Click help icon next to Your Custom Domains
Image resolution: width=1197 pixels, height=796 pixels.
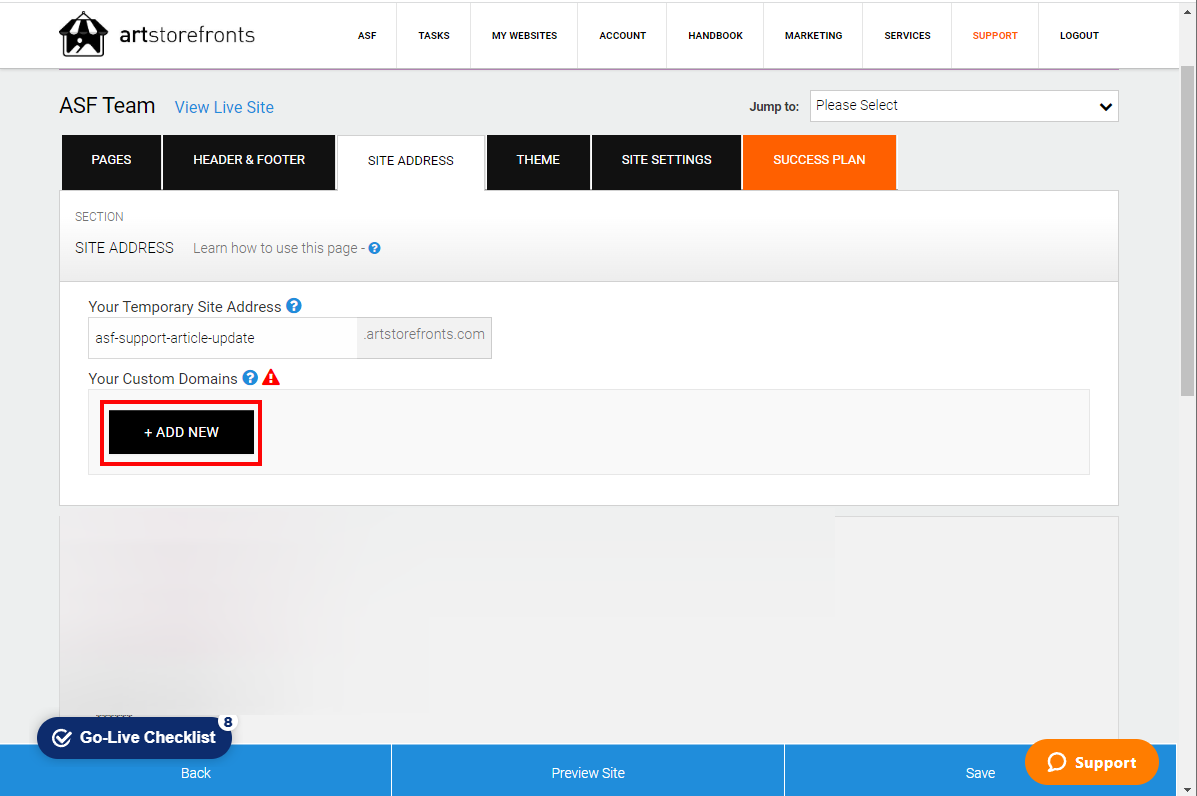click(250, 378)
